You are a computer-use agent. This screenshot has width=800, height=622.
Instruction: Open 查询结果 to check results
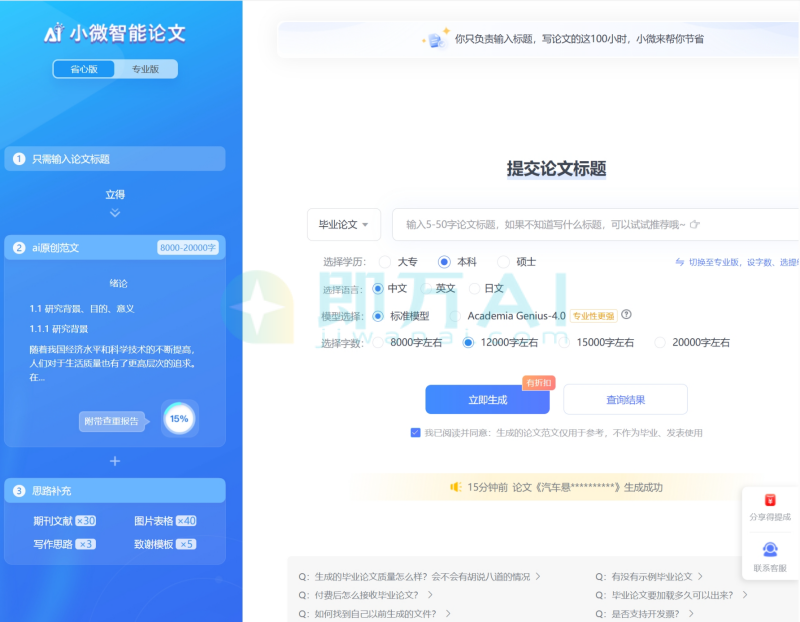coord(625,399)
